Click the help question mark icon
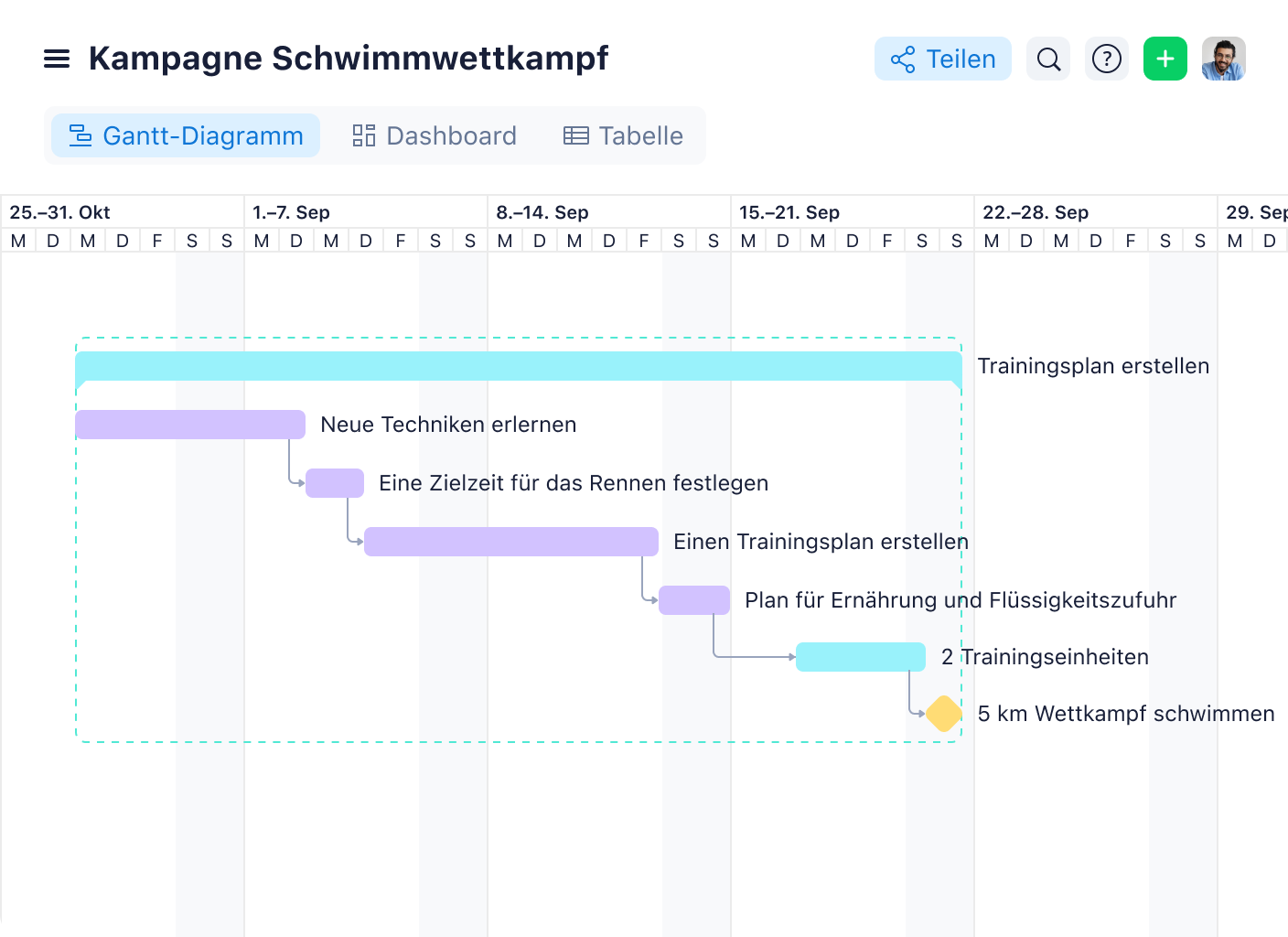The height and width of the screenshot is (937, 1288). tap(1107, 59)
